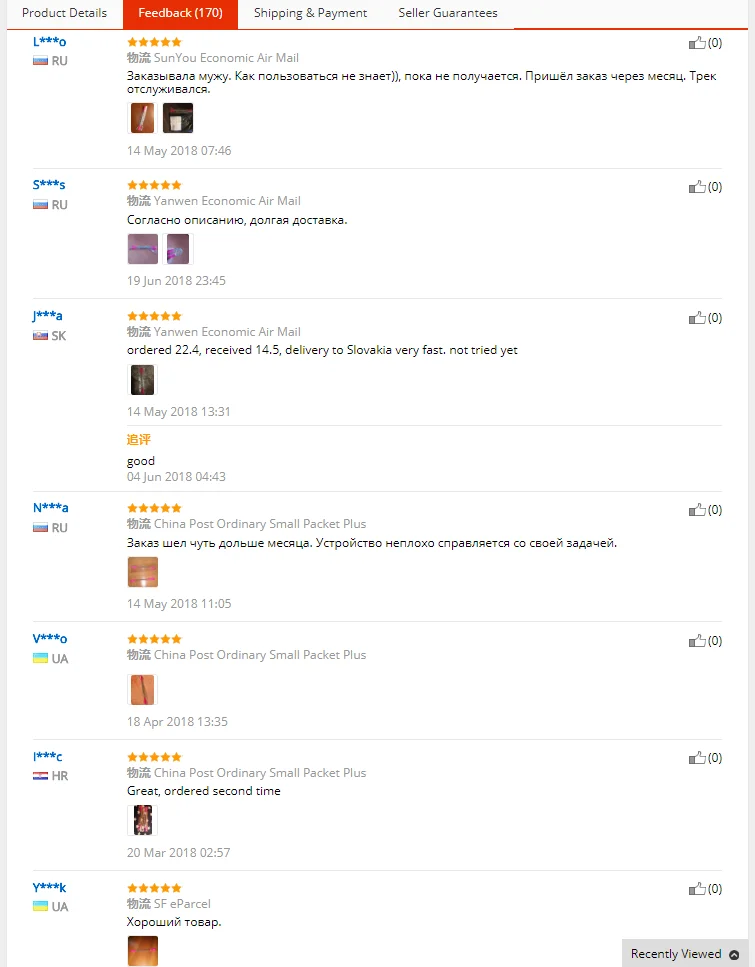Switch to Shipping & Payment tab
Image resolution: width=755 pixels, height=967 pixels.
click(x=310, y=13)
